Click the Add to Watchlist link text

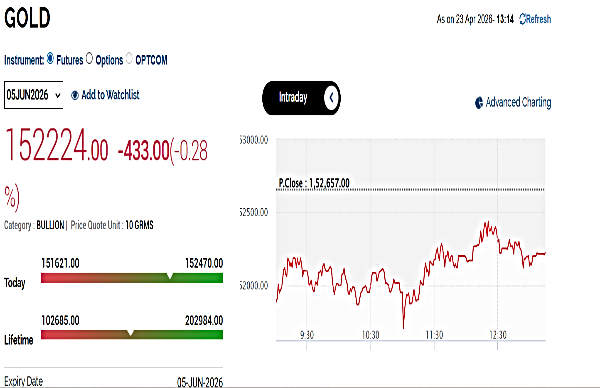click(110, 95)
